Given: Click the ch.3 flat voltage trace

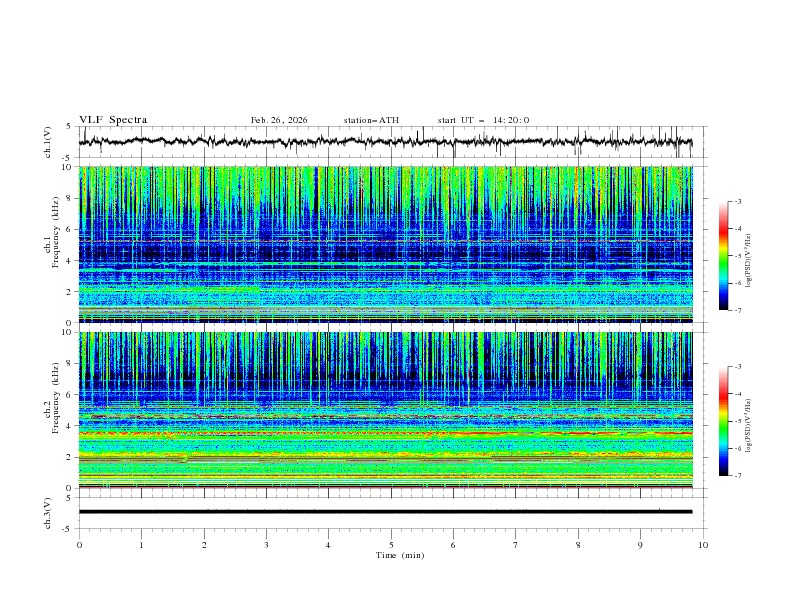Looking at the screenshot, I should [x=385, y=512].
